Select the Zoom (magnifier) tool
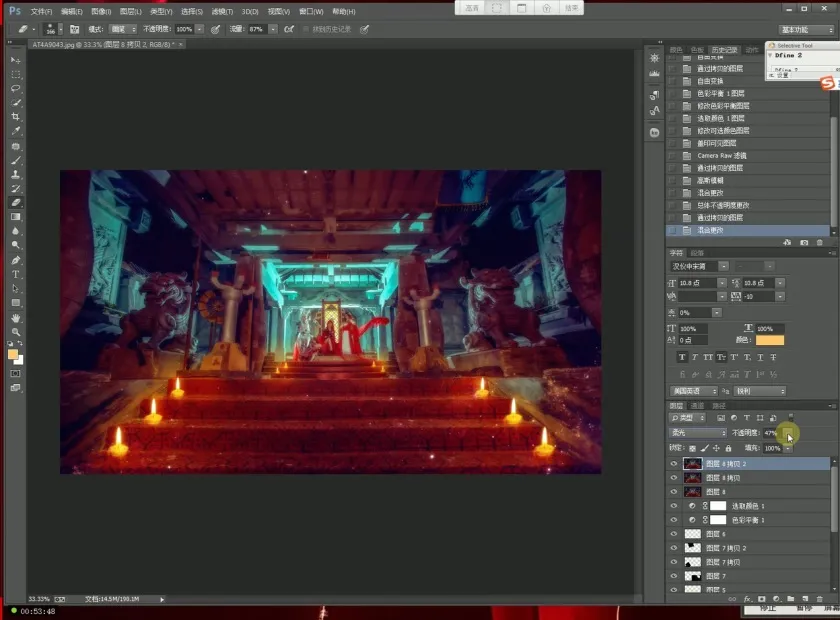 point(16,332)
